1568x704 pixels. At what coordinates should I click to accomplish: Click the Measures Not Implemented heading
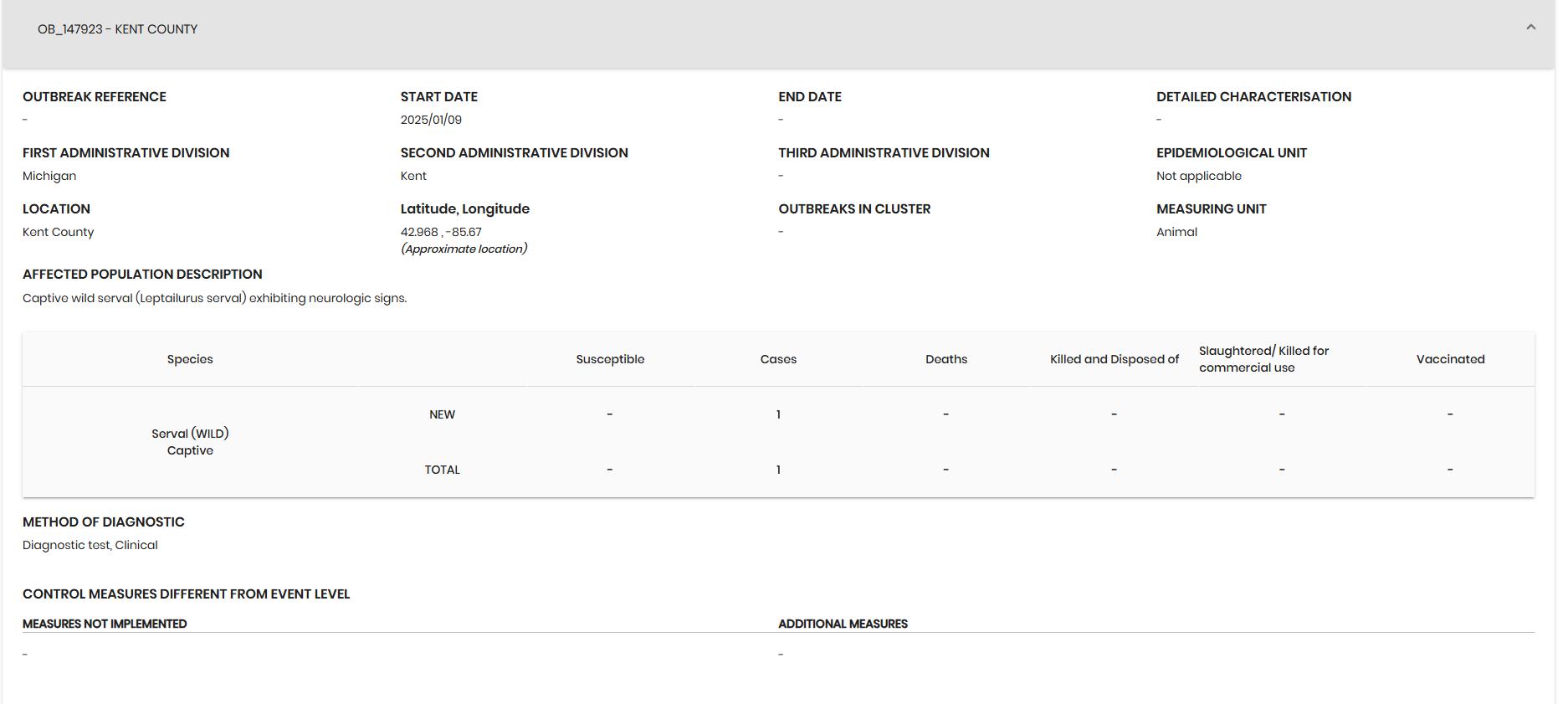[x=105, y=624]
